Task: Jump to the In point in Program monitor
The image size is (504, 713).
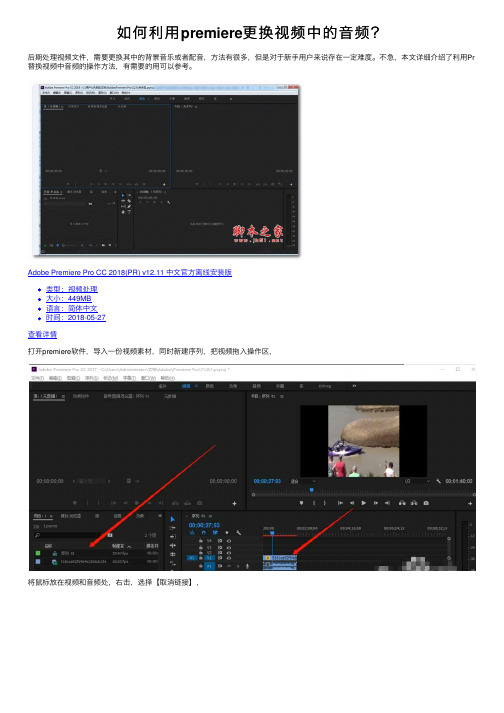Action: point(340,503)
